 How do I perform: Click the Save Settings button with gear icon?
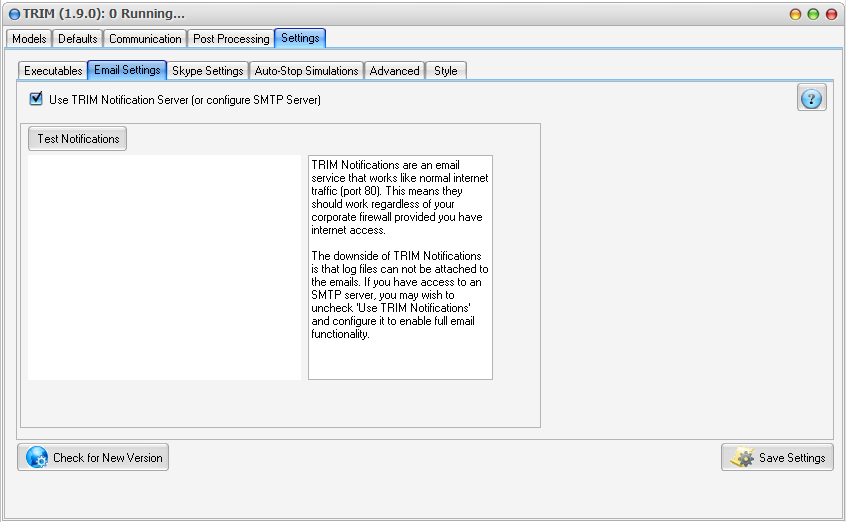pyautogui.click(x=777, y=457)
